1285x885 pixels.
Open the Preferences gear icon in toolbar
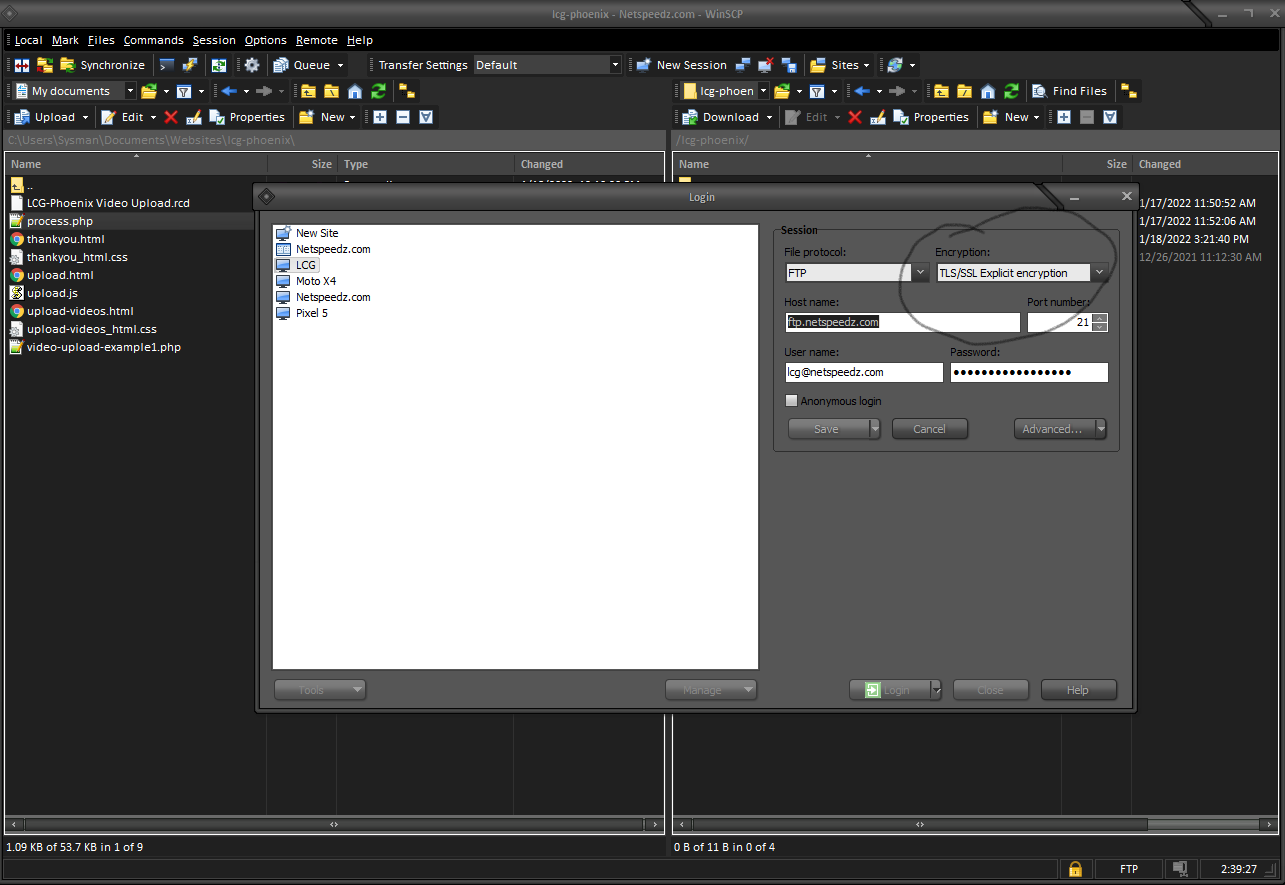click(252, 65)
